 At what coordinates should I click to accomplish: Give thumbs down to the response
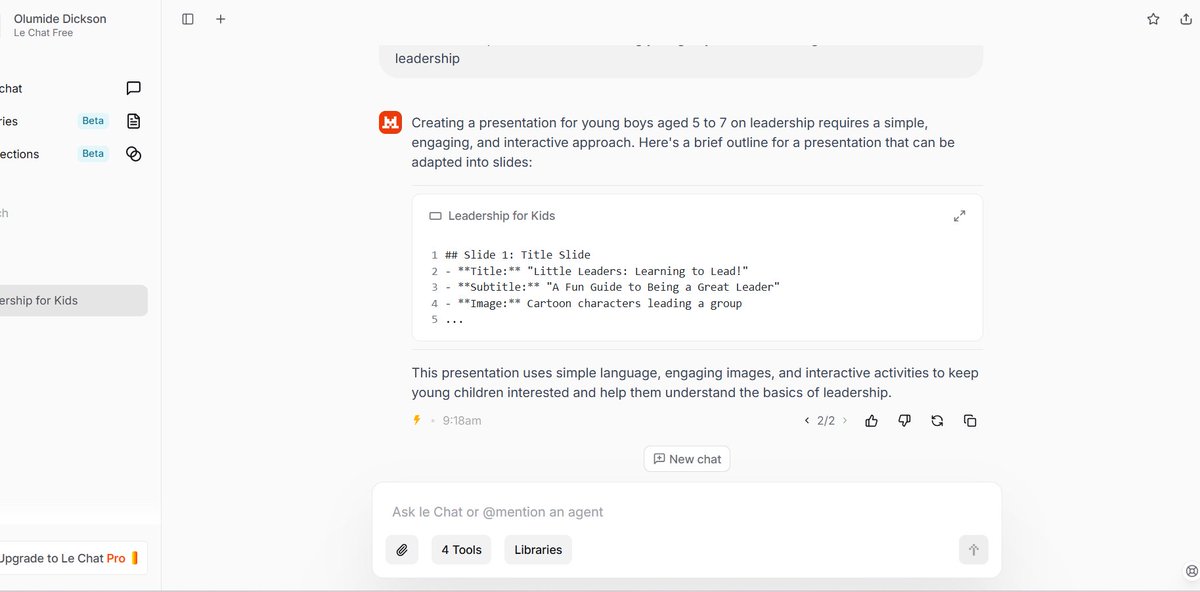pos(905,421)
